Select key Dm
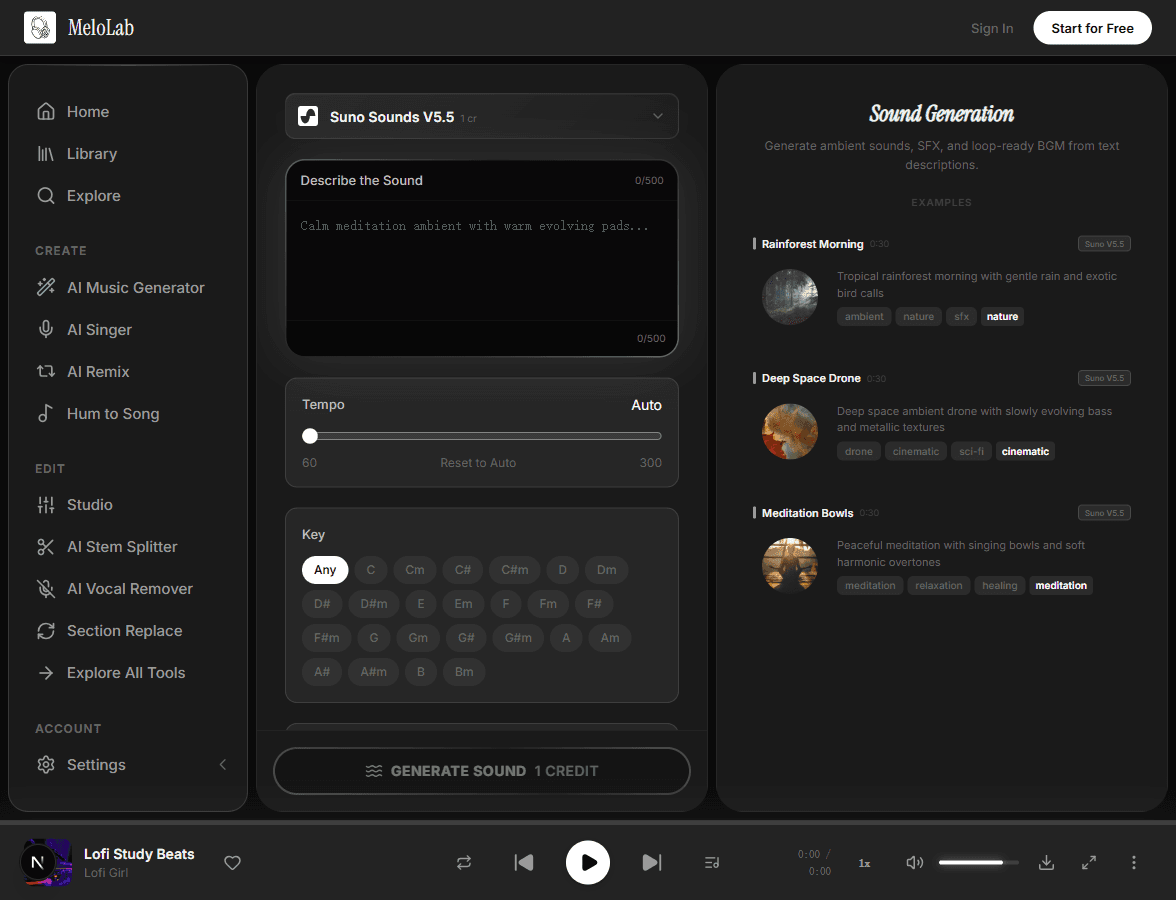Viewport: 1176px width, 900px height. coord(607,570)
